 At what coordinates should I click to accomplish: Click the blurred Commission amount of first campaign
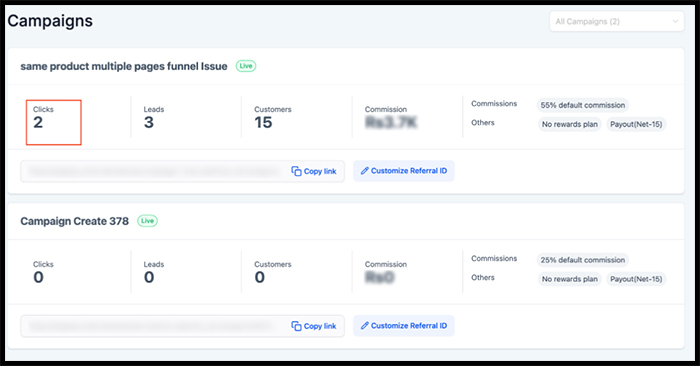391,122
